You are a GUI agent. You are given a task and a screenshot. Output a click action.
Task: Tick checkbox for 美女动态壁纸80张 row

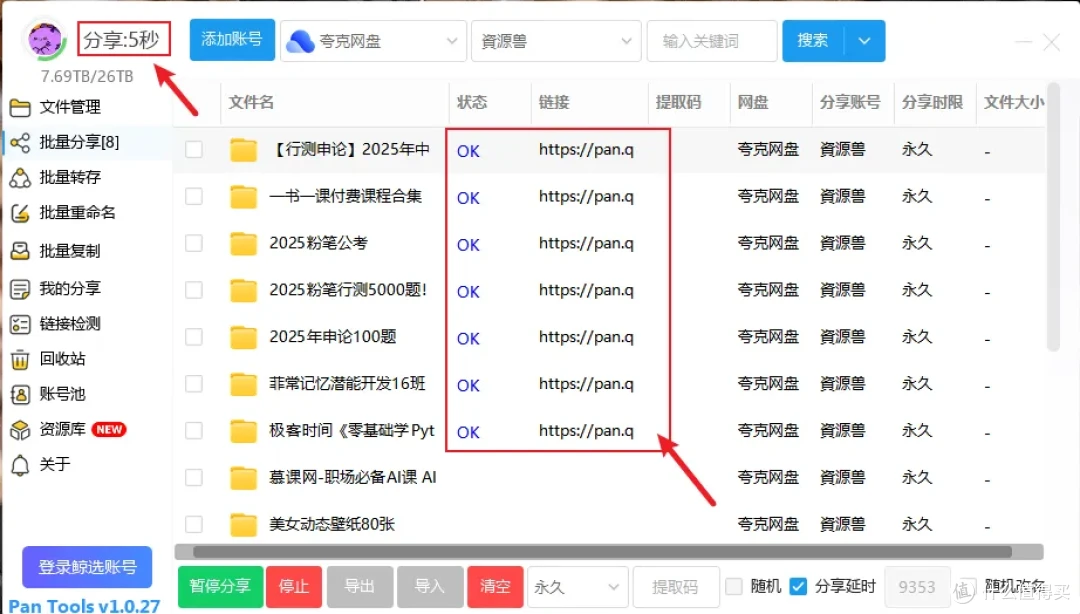pos(194,524)
